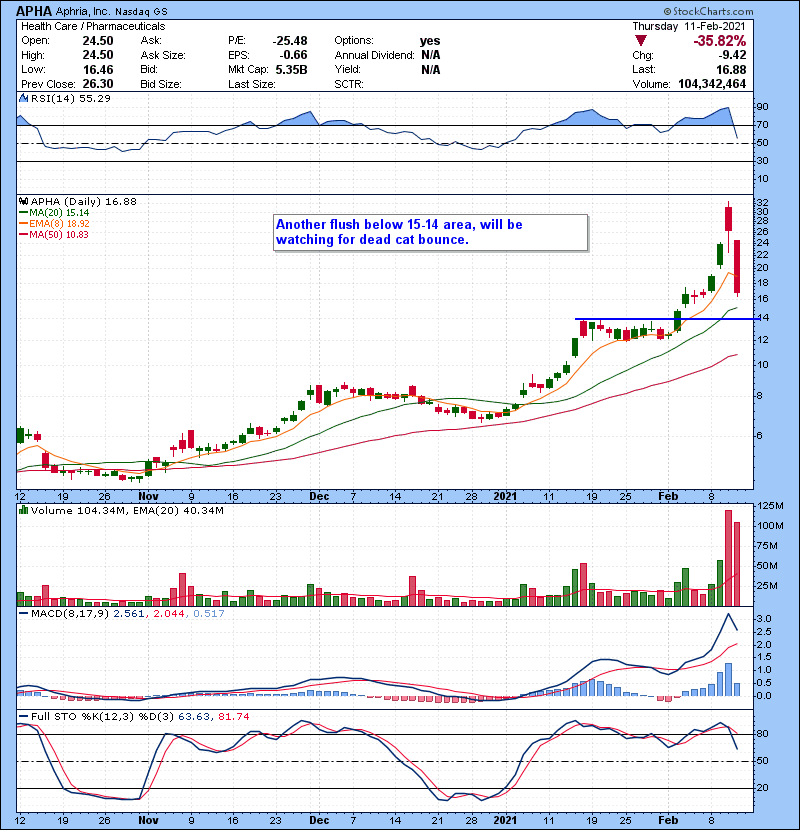Click the 80 level on the stochastic axis

point(763,734)
